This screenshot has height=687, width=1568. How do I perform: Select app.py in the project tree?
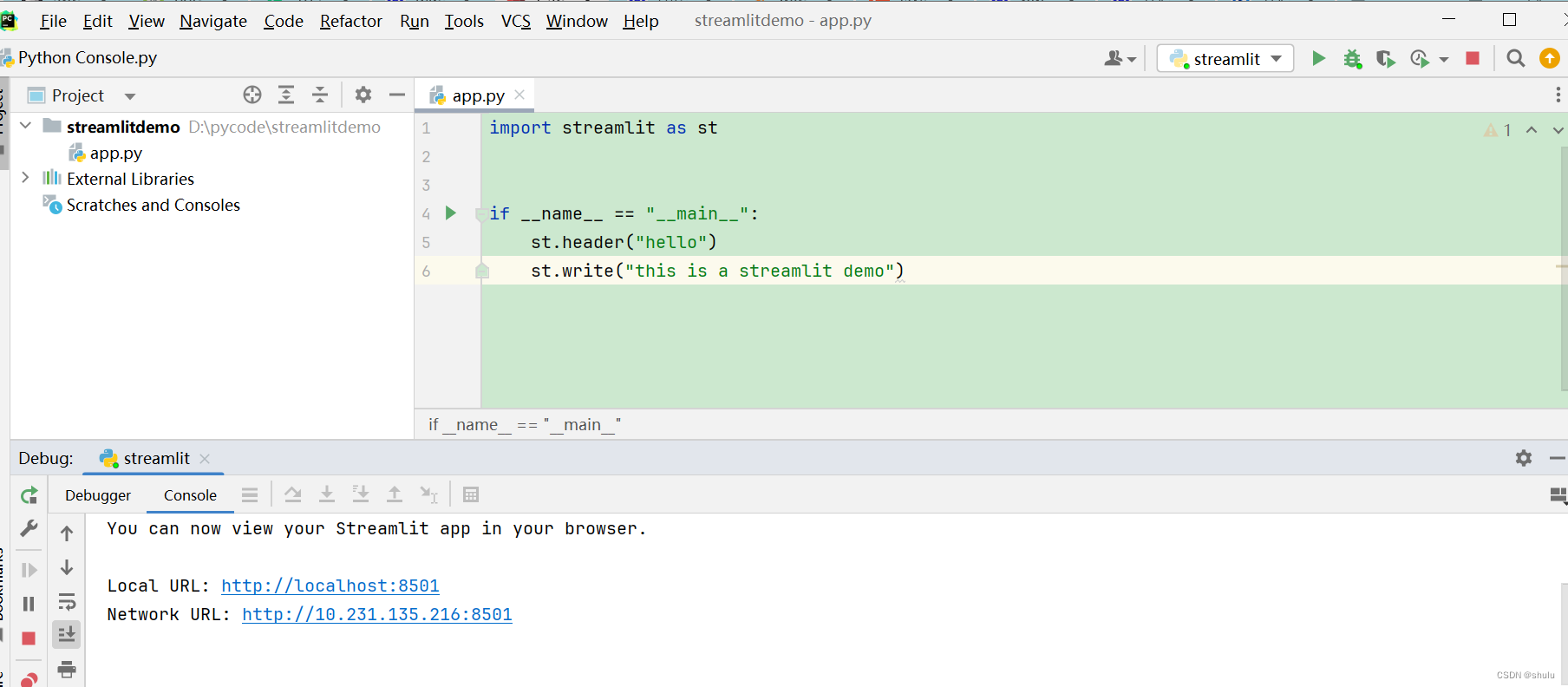115,154
